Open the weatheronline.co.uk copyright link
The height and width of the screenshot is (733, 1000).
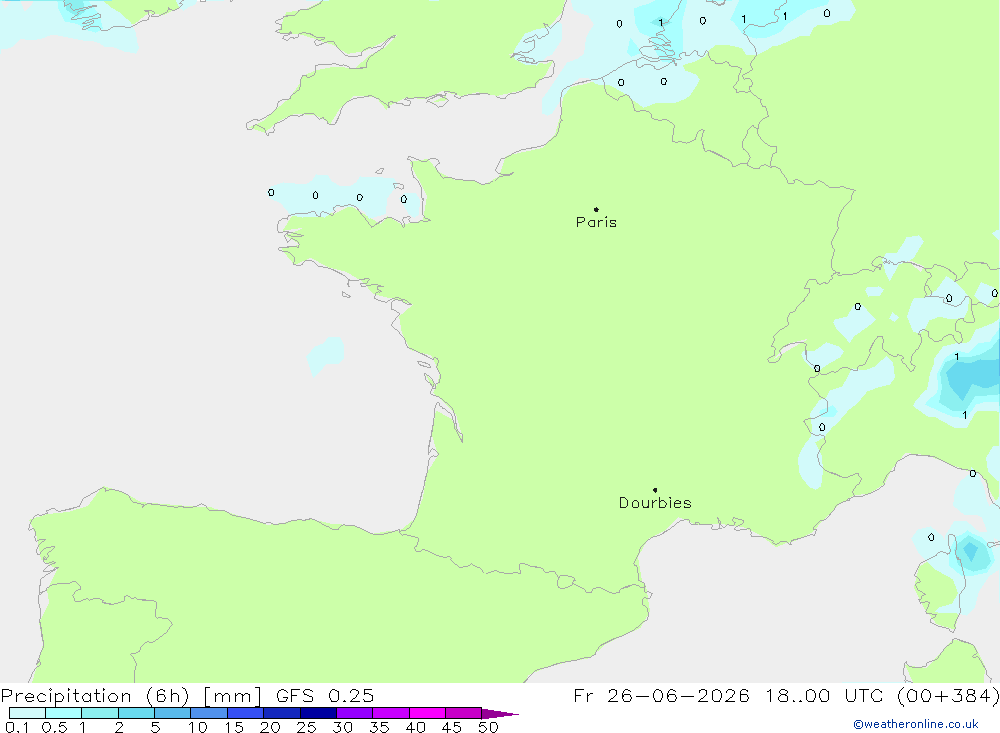(x=916, y=724)
